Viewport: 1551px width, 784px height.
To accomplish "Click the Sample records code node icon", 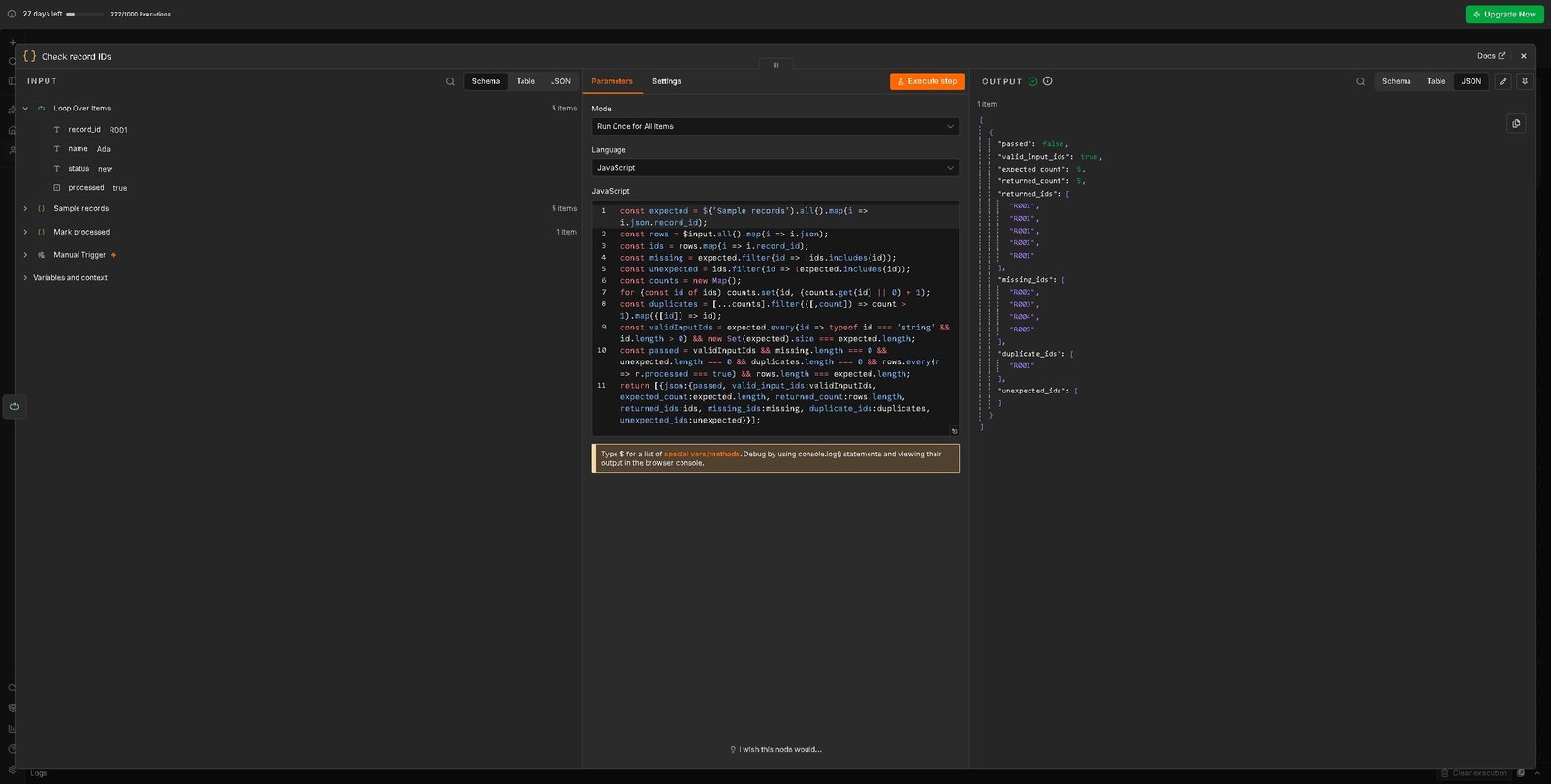I will point(41,208).
